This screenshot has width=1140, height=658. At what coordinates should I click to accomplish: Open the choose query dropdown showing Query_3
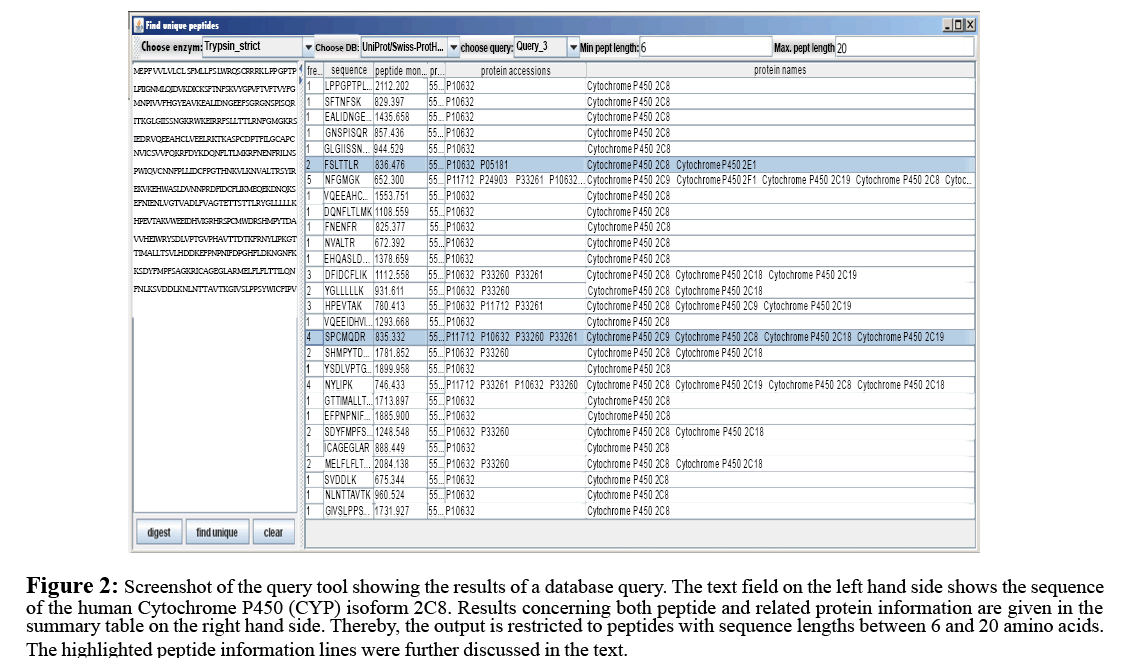pos(573,47)
